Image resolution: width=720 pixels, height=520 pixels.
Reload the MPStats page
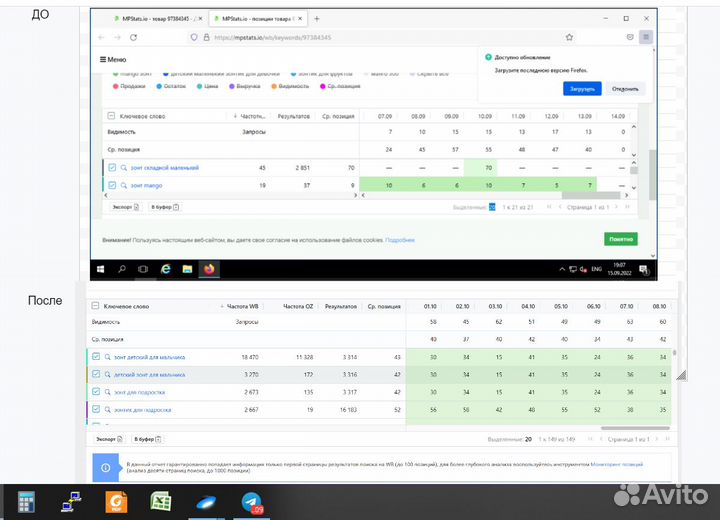click(133, 37)
